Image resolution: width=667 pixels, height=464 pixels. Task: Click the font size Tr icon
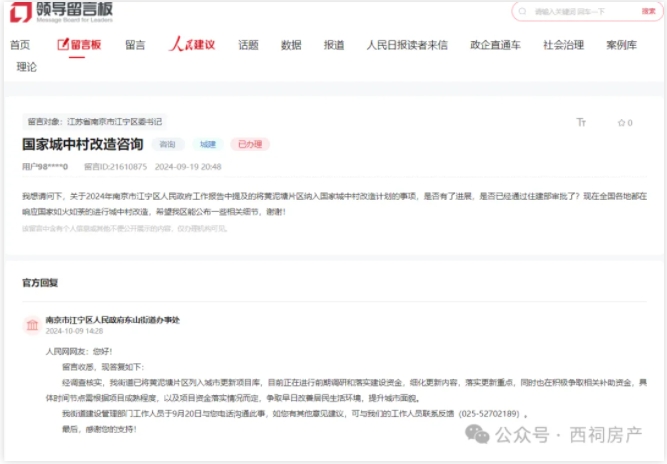(x=581, y=123)
